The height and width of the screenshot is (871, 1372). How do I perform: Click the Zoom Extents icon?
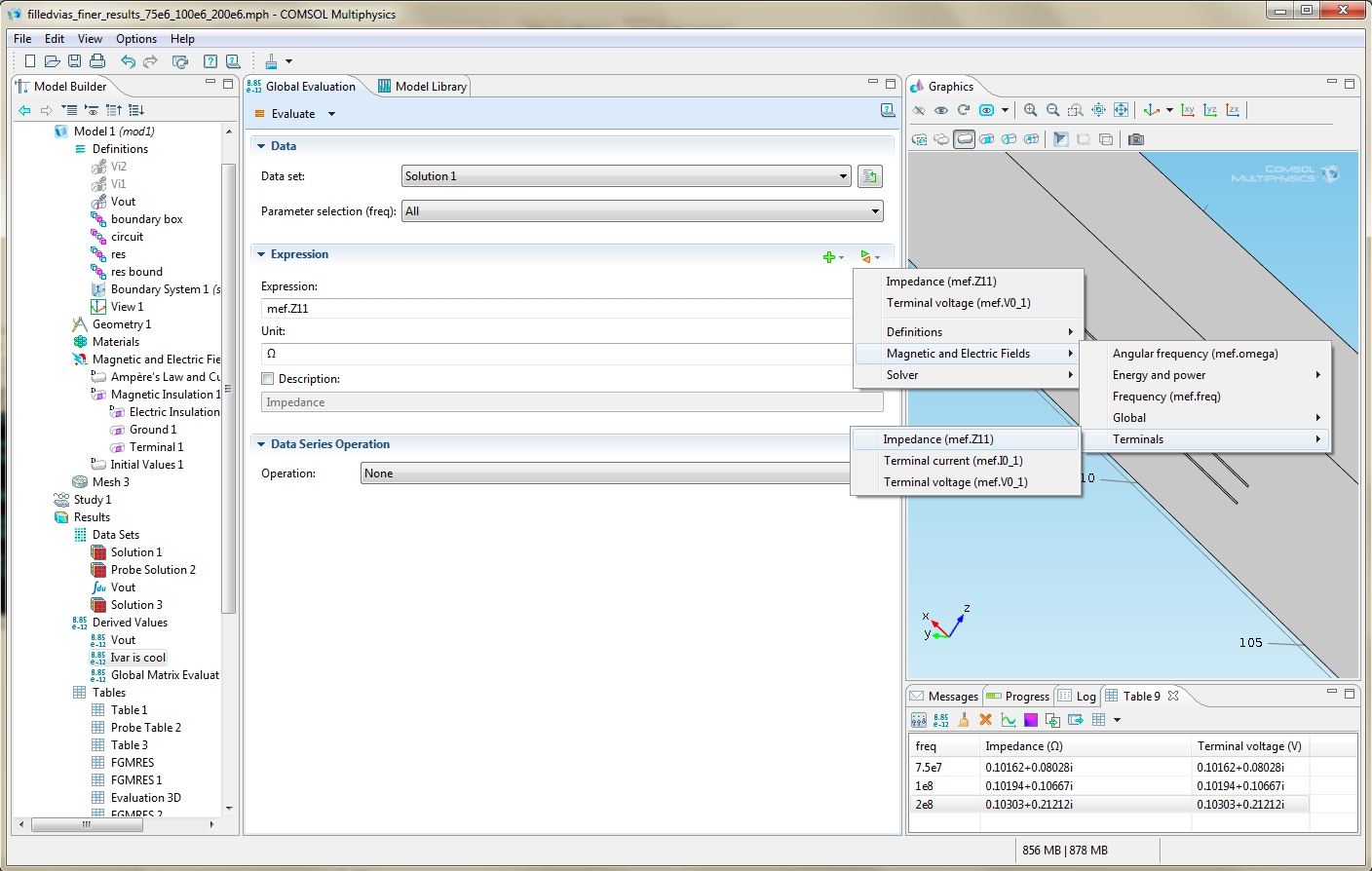[1121, 110]
